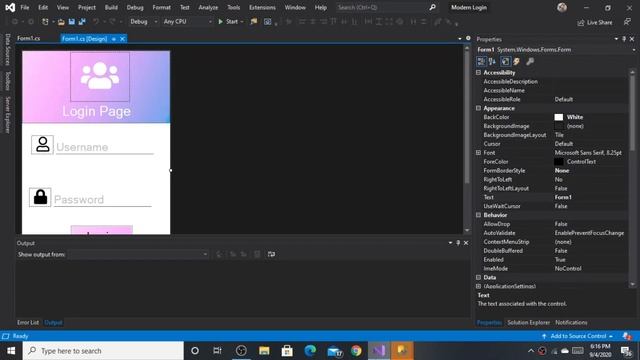Open the Server Explorer side tab

(7, 115)
